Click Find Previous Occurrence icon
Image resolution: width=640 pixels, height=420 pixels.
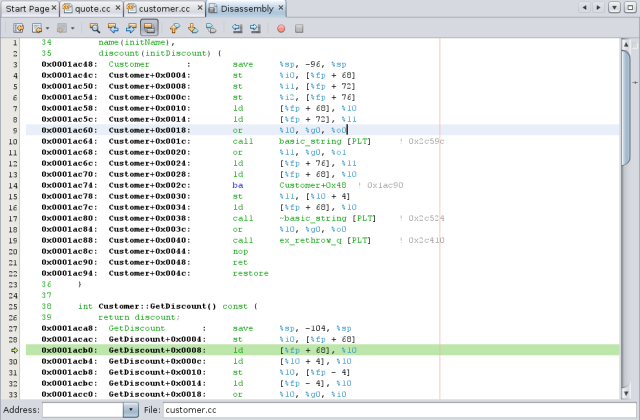click(x=113, y=28)
